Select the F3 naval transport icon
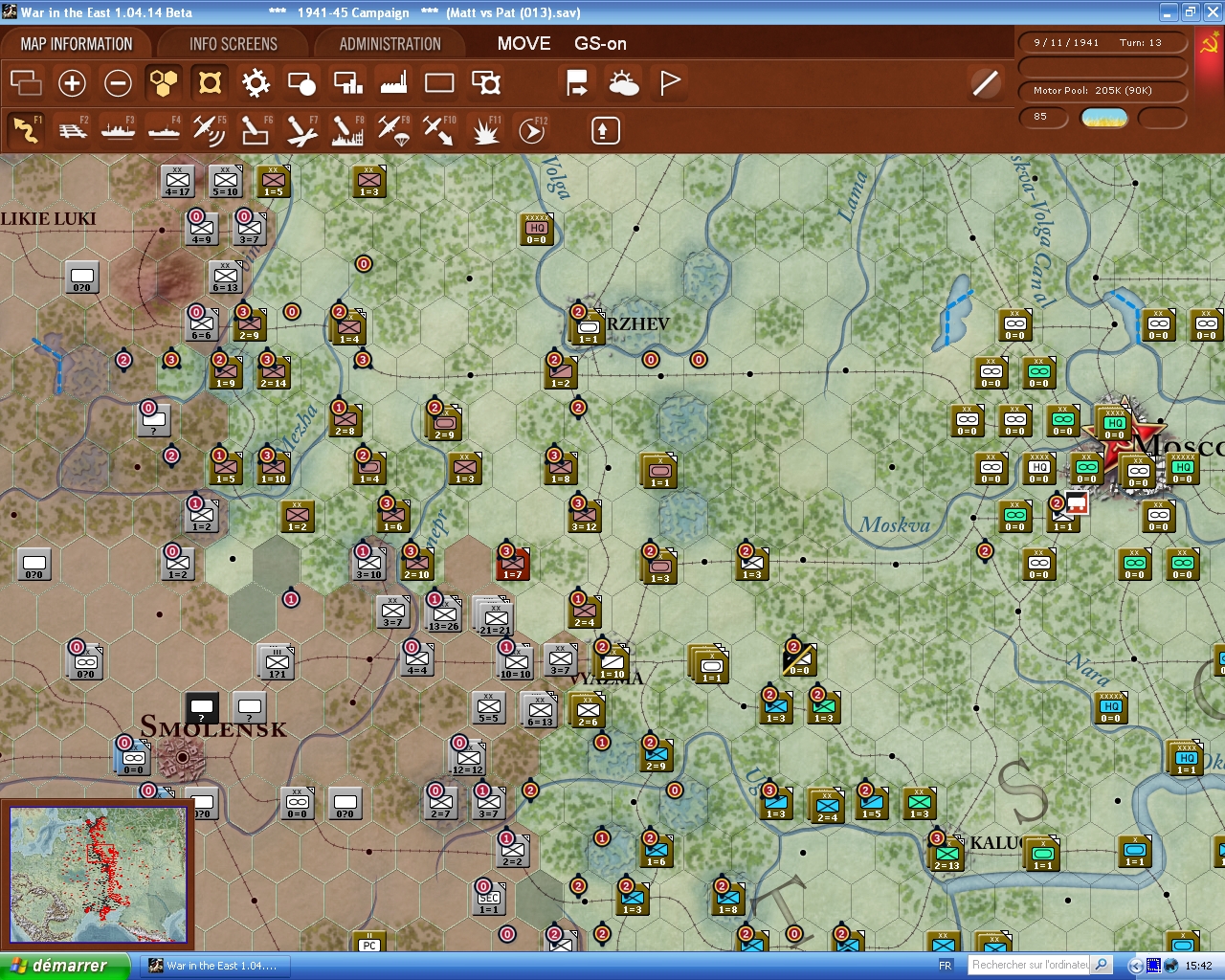Image resolution: width=1225 pixels, height=980 pixels. coord(118,129)
